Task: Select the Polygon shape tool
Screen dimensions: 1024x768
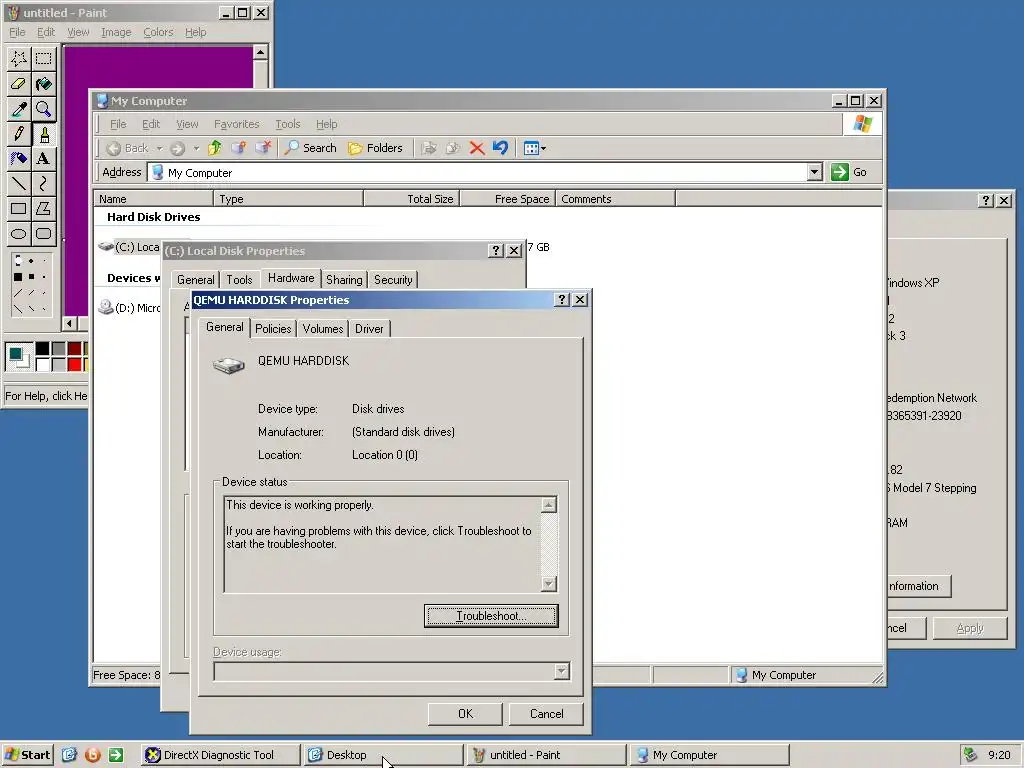Action: (x=44, y=209)
